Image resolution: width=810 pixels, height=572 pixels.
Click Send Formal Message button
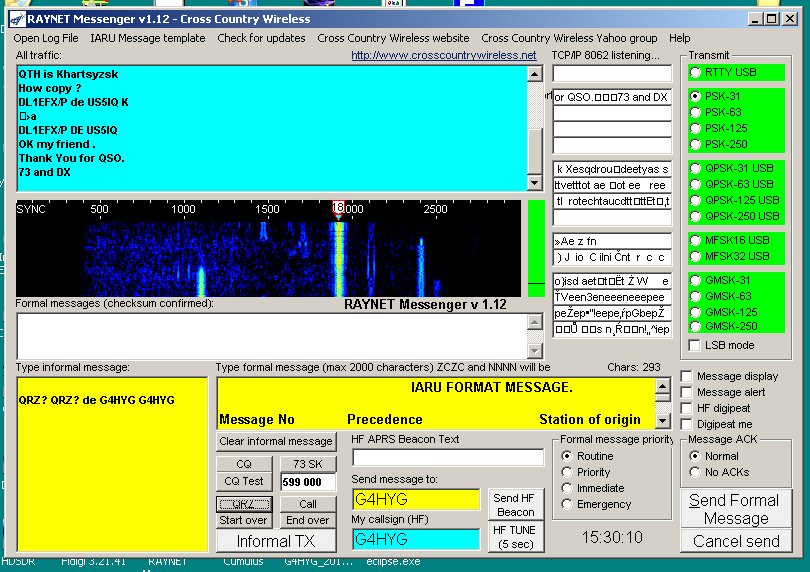736,509
